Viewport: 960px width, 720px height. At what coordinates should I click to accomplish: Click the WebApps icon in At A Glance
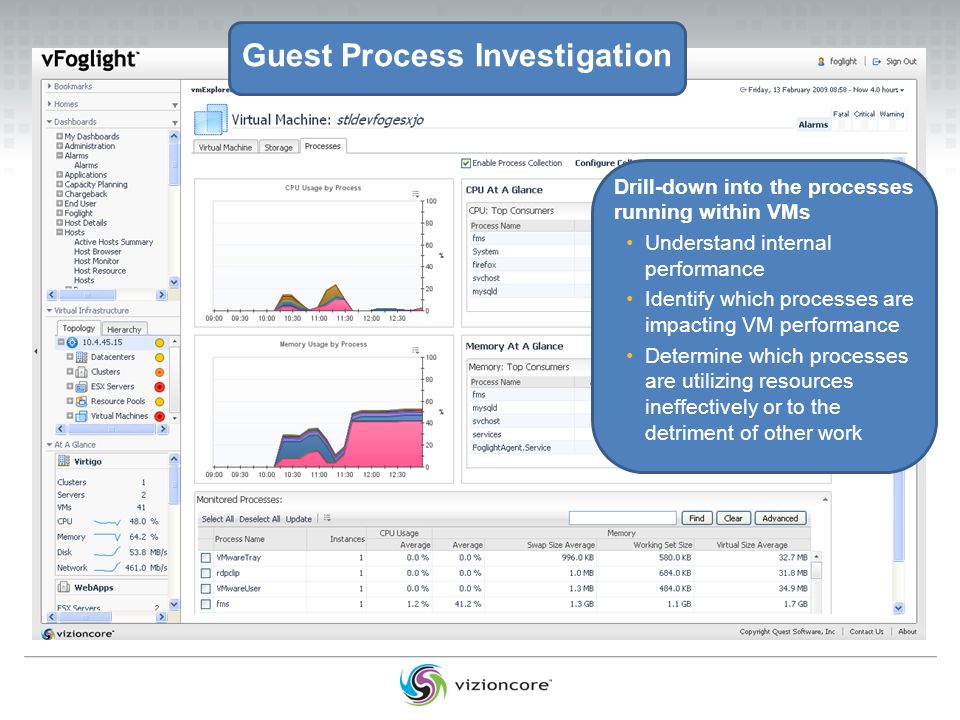tap(64, 587)
